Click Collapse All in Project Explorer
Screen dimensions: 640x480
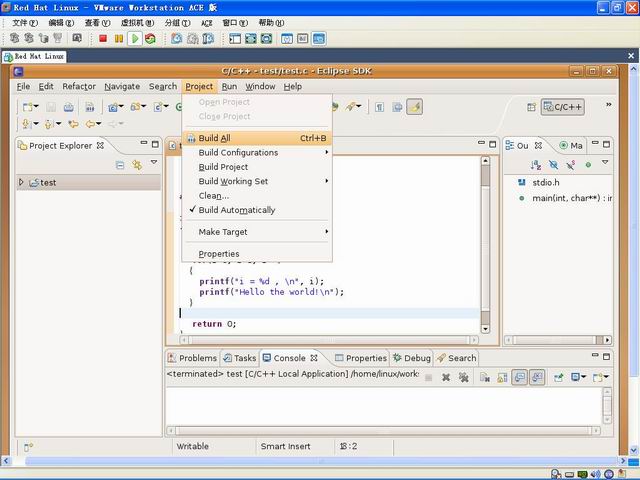tap(120, 165)
